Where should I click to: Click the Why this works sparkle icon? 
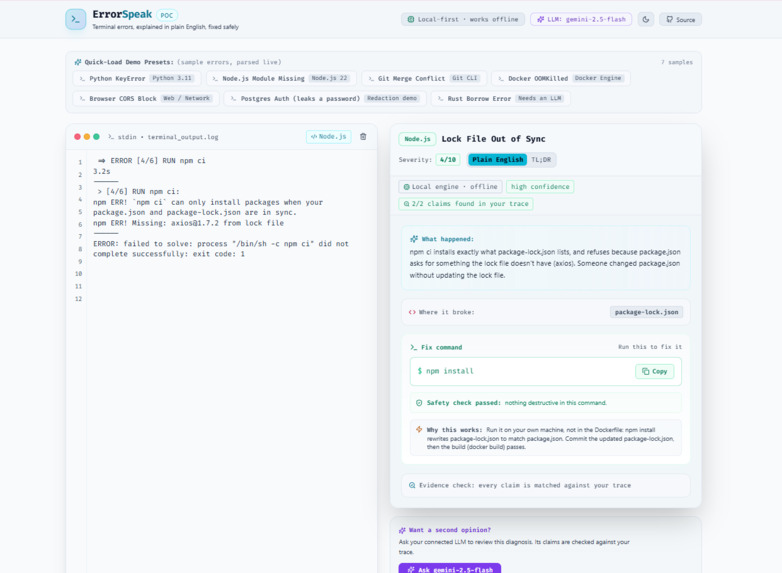[419, 429]
